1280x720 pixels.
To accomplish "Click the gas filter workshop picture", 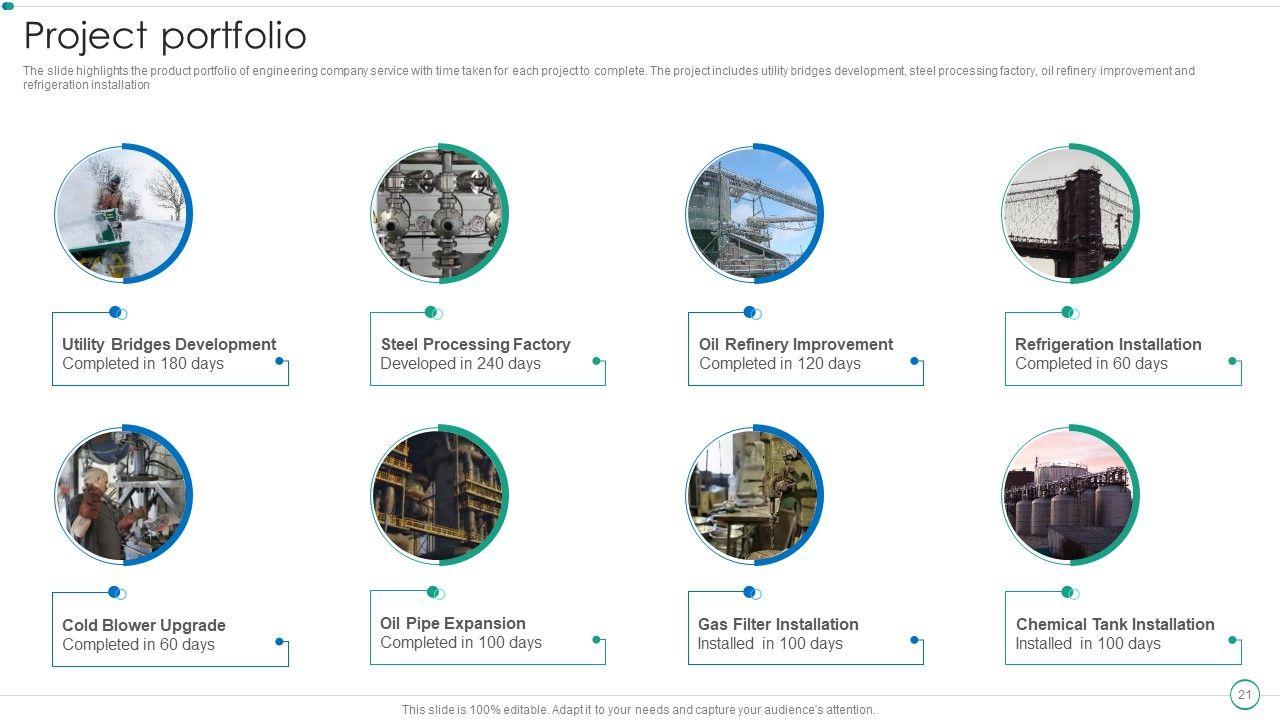I will 753,495.
